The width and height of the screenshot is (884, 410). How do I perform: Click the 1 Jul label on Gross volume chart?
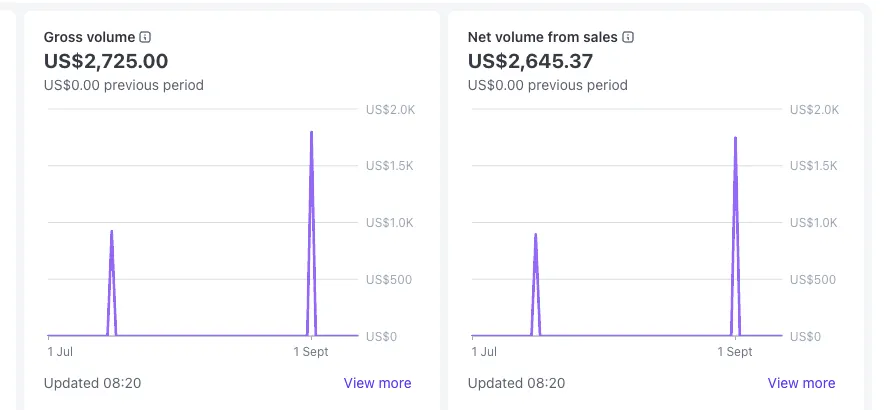coord(60,352)
